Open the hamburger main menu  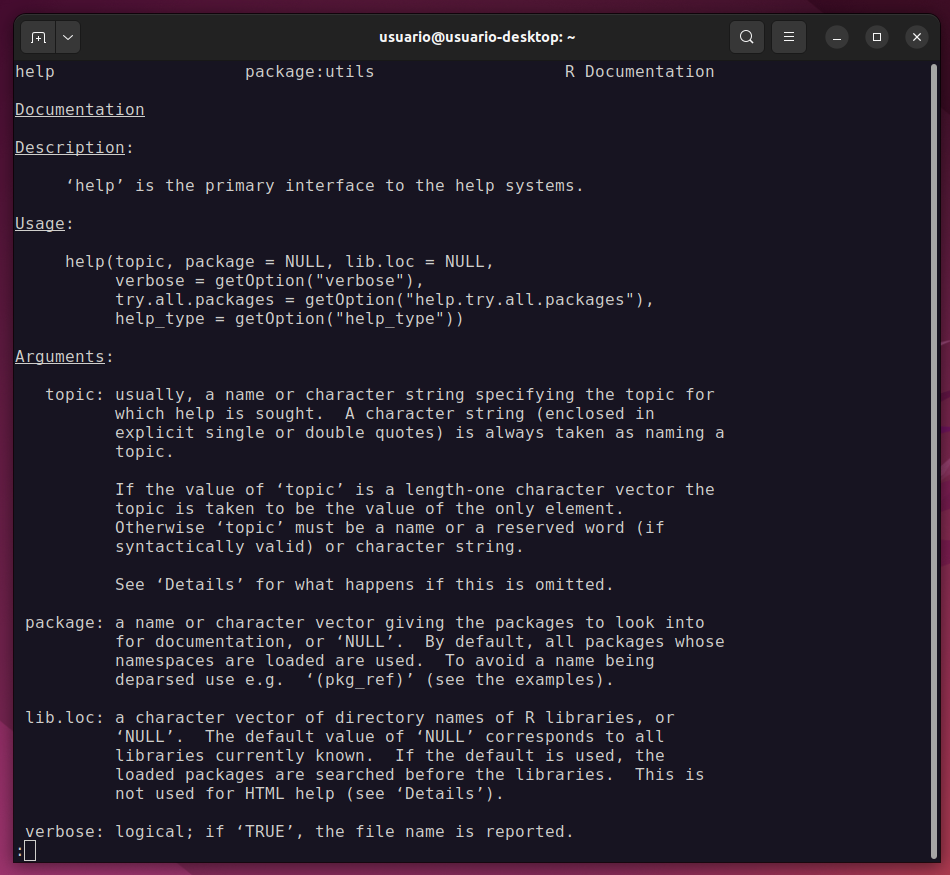click(x=789, y=37)
